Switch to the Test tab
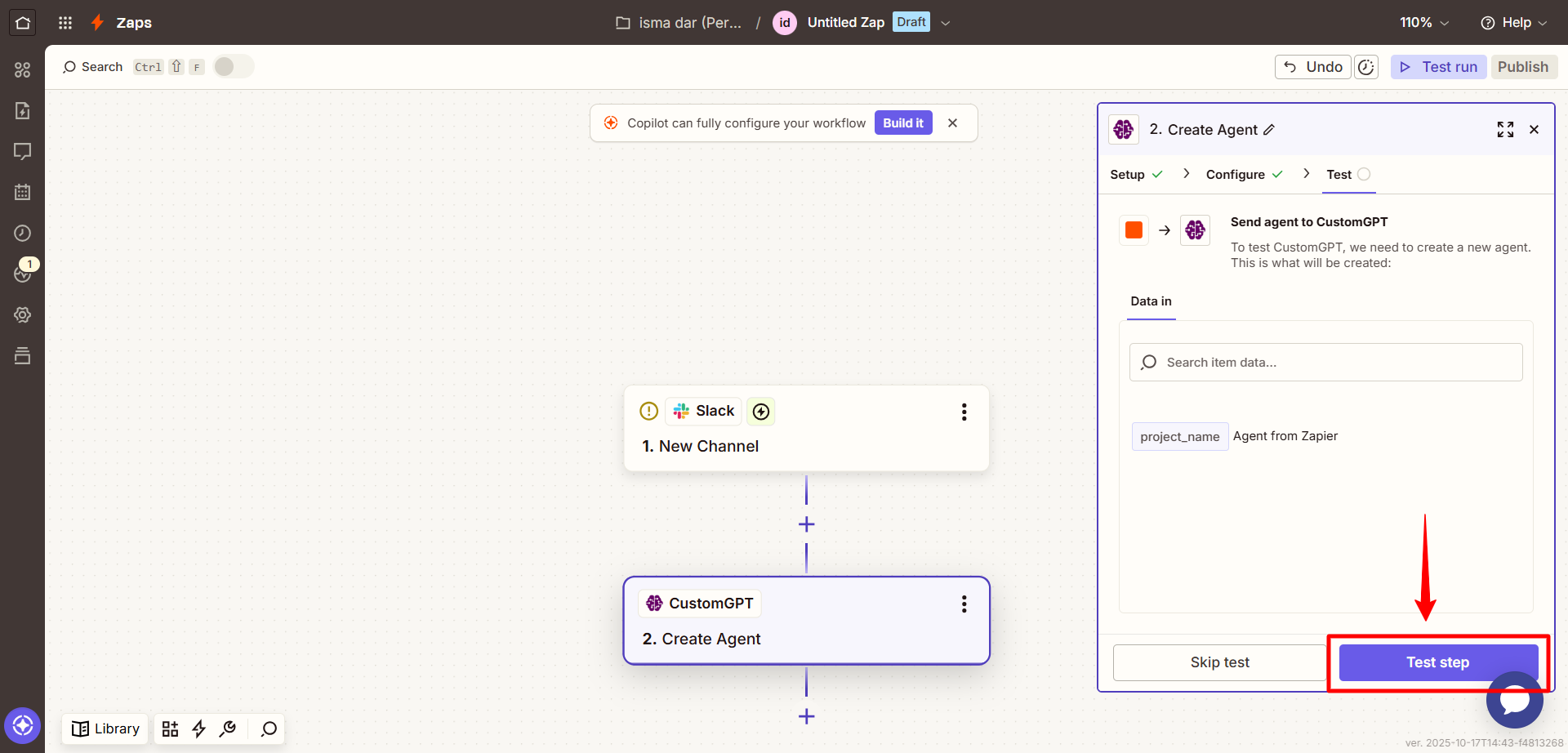 pyautogui.click(x=1348, y=175)
